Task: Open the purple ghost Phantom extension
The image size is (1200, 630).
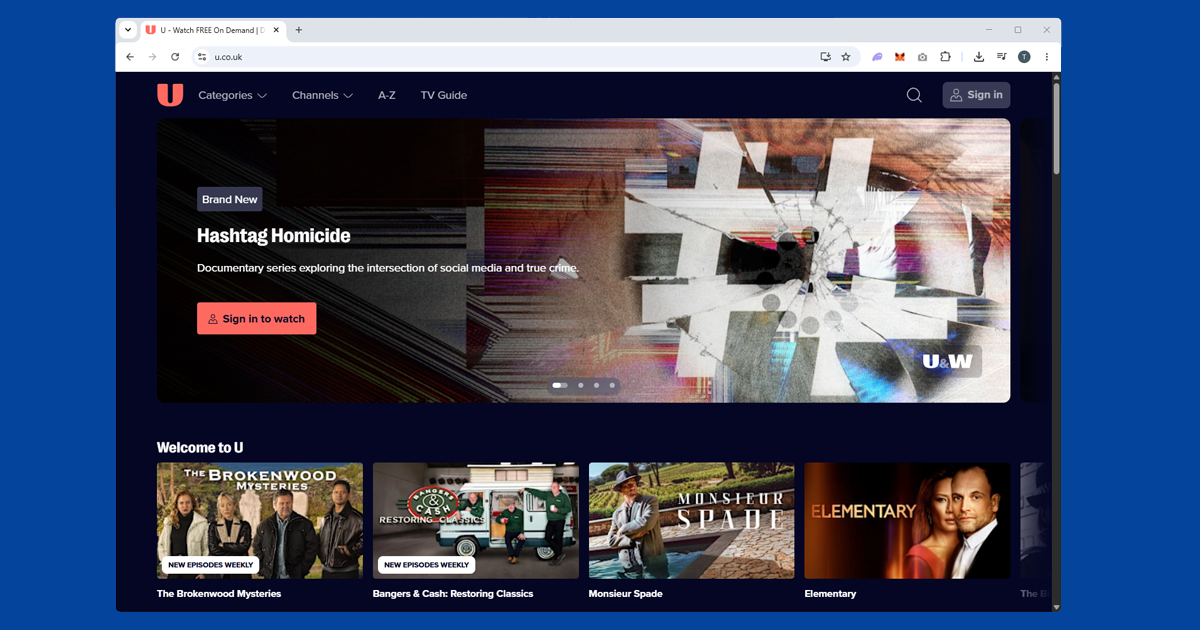Action: tap(877, 57)
